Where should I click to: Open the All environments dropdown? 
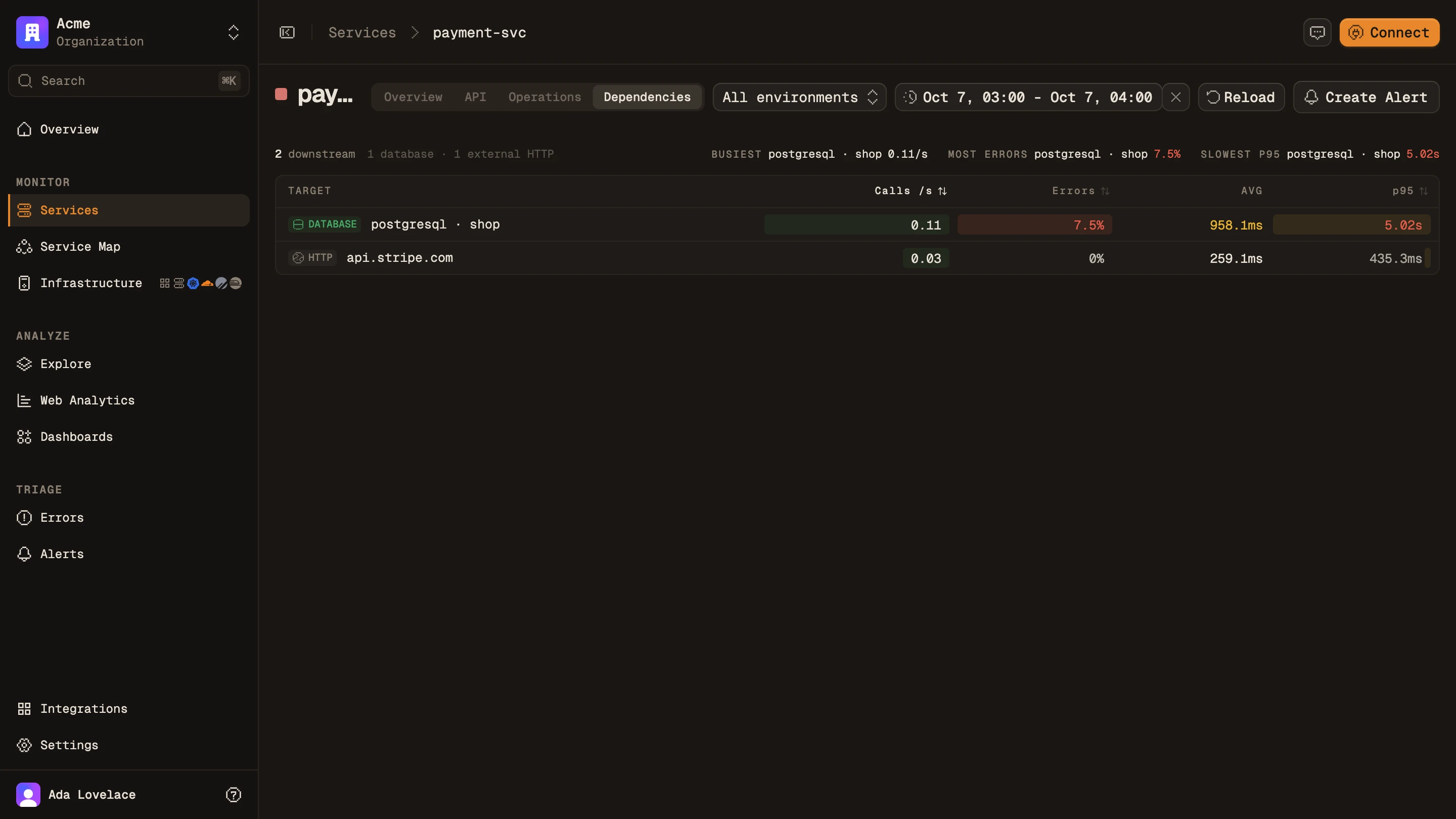pyautogui.click(x=800, y=97)
